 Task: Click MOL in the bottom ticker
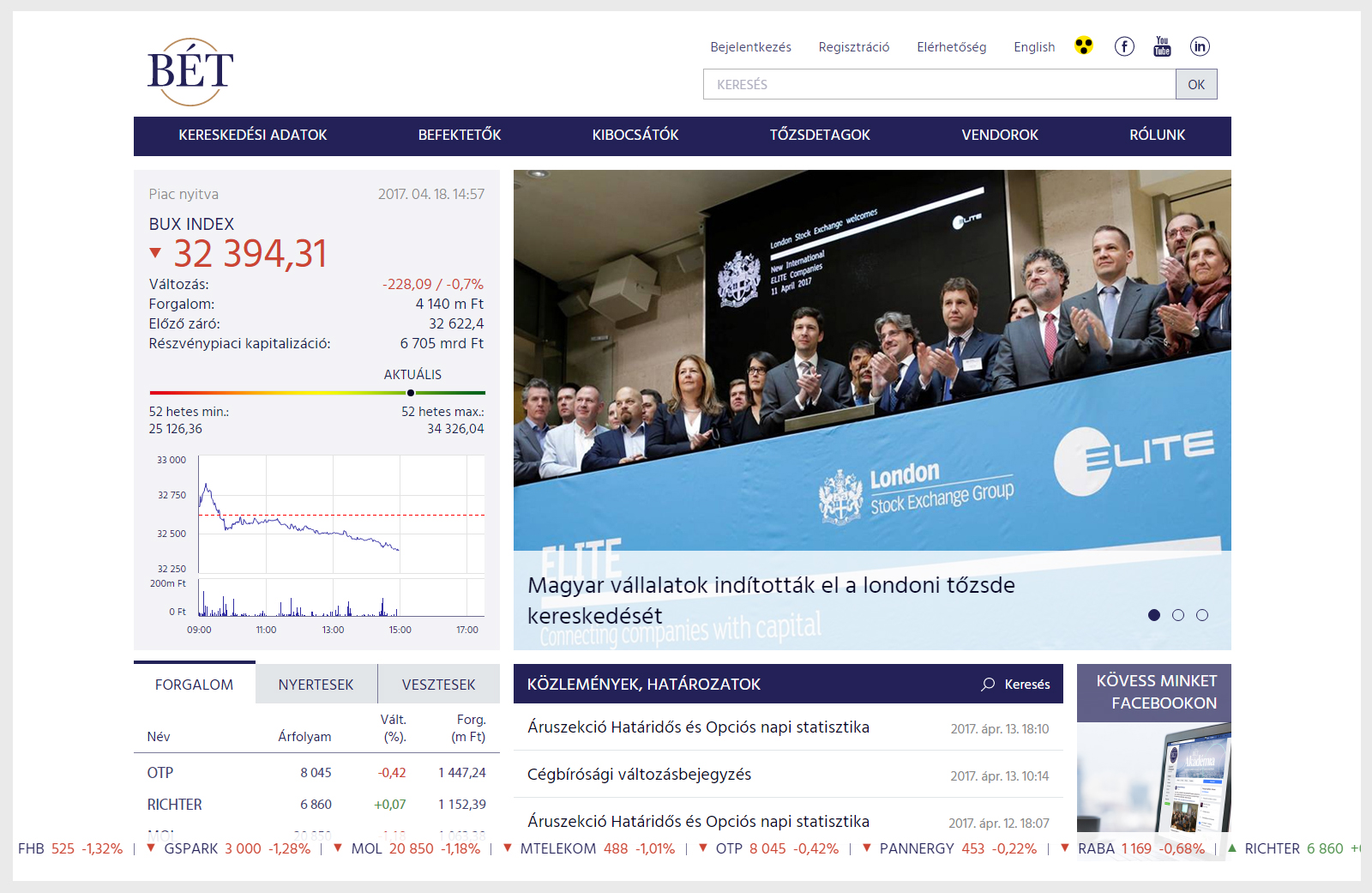coord(367,848)
